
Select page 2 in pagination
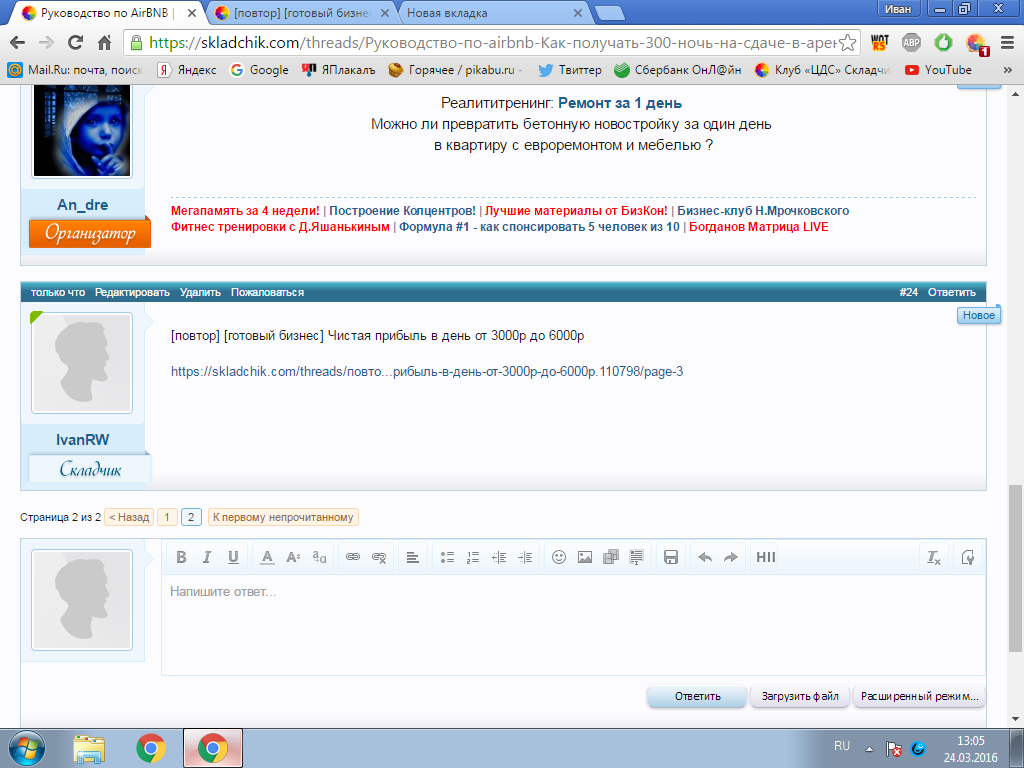191,517
